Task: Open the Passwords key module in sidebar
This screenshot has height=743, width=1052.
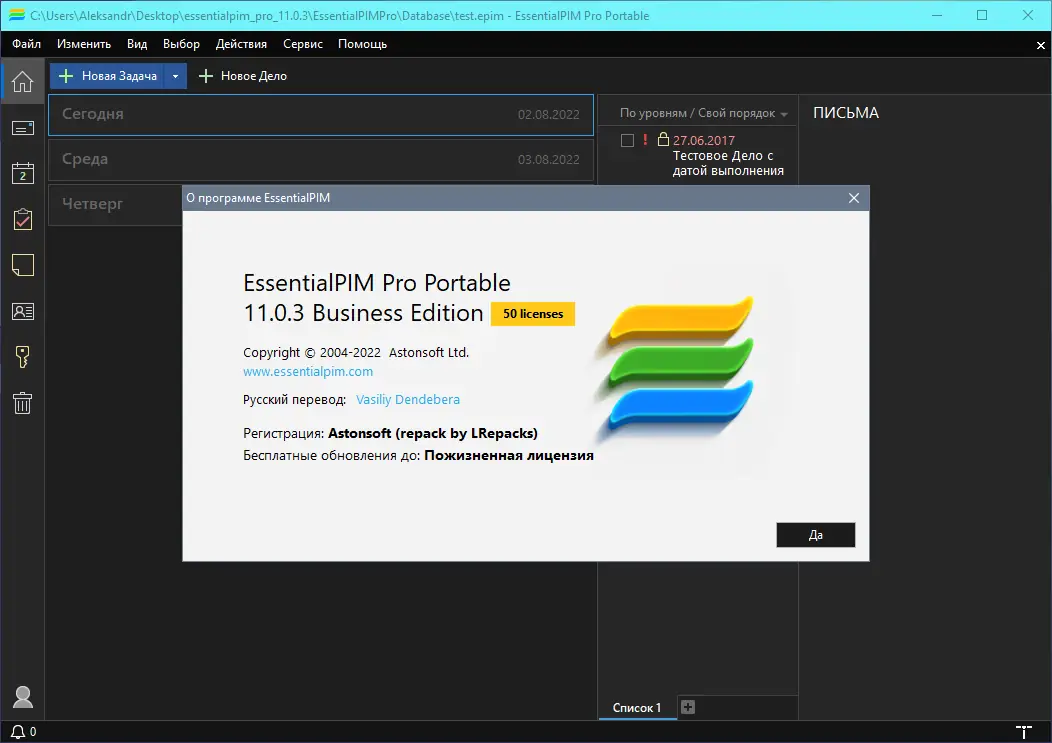Action: pos(23,357)
